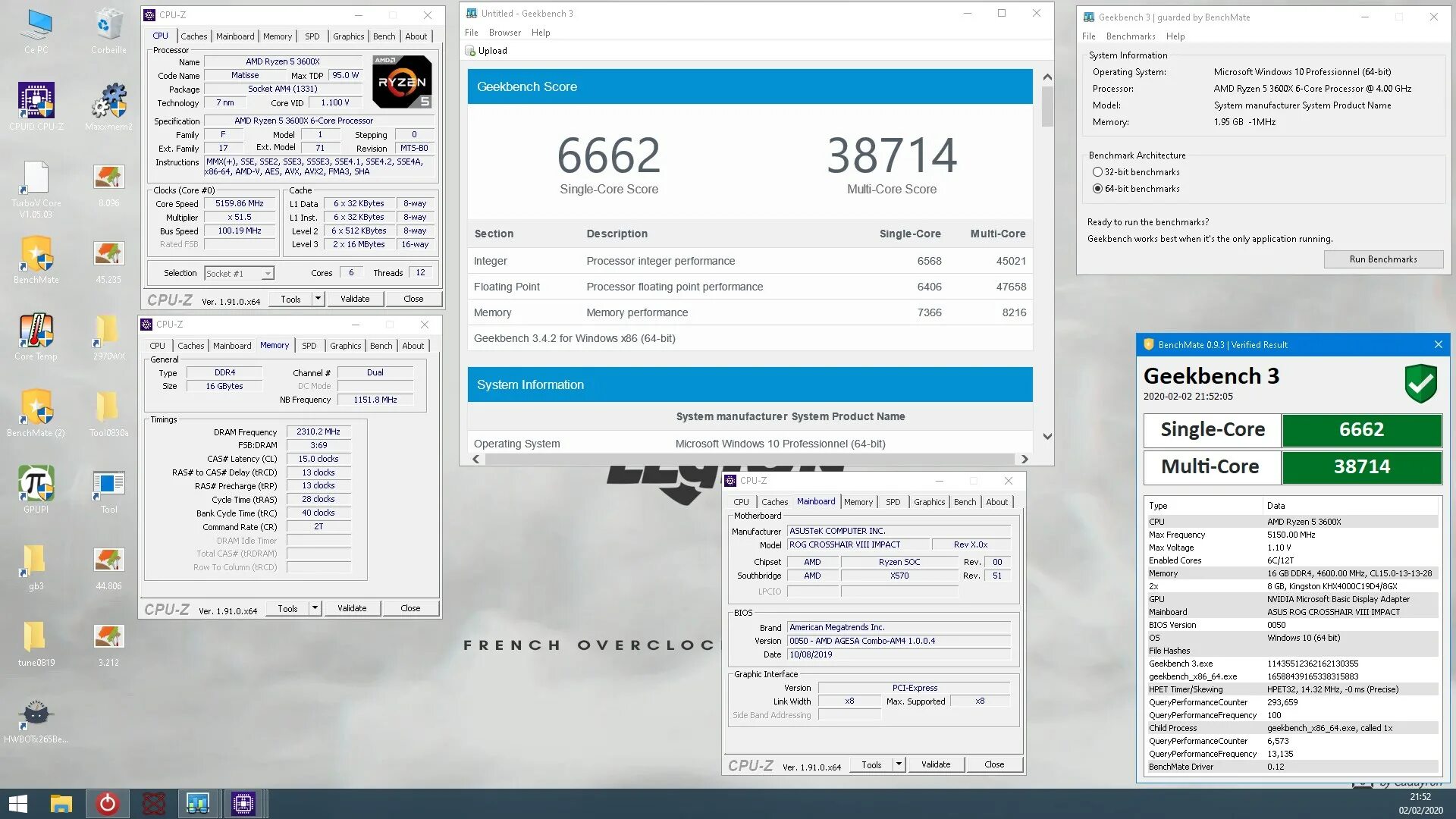Image resolution: width=1456 pixels, height=819 pixels.
Task: Select the 64-bit benchmarks radio option
Action: tap(1097, 189)
